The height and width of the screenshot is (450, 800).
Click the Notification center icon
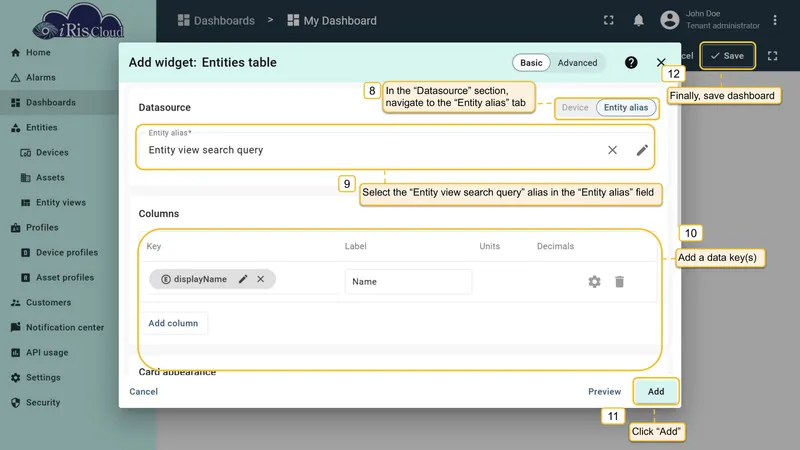(15, 327)
